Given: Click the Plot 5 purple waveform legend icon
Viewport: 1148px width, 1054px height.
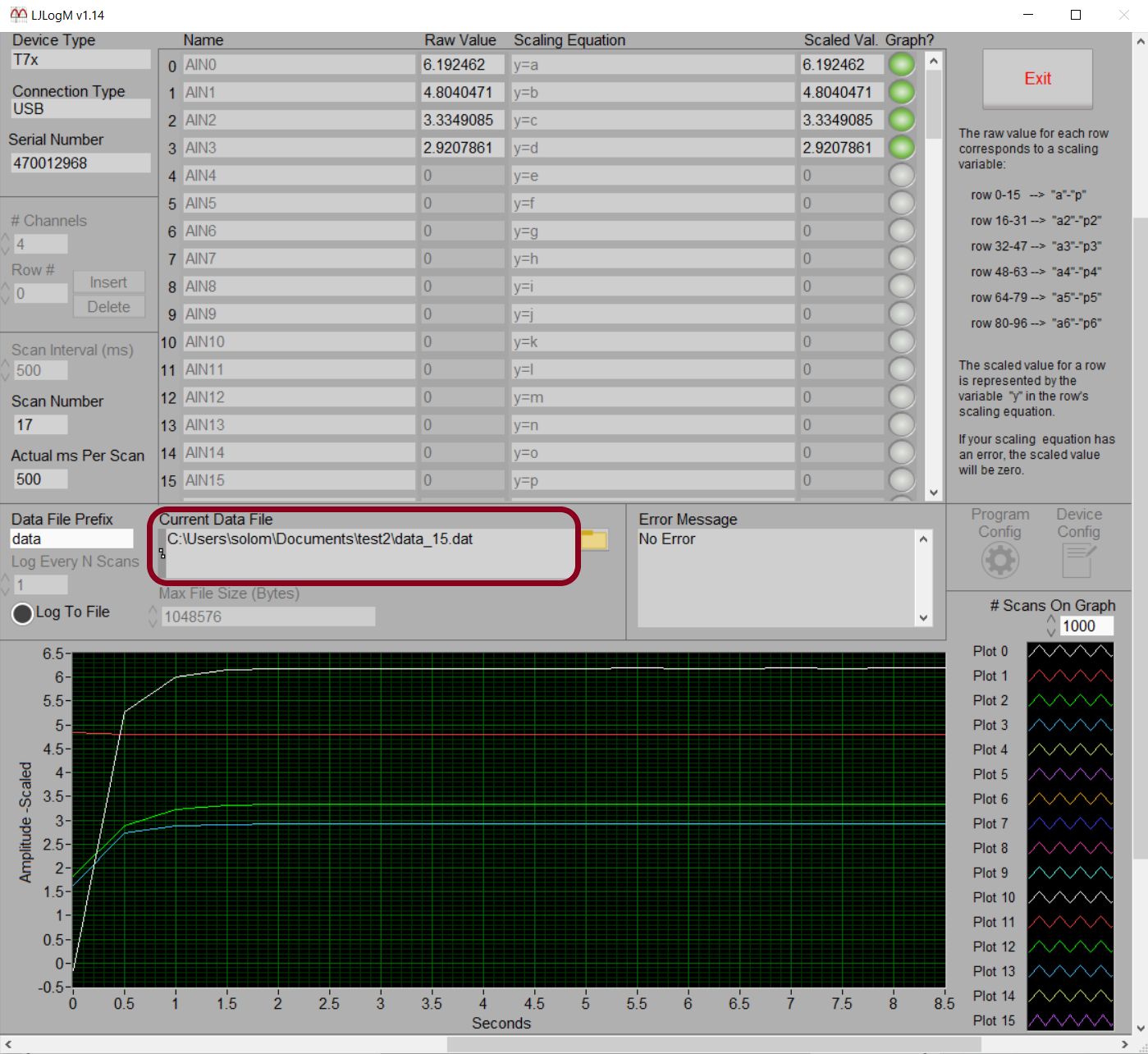Looking at the screenshot, I should 1070,775.
